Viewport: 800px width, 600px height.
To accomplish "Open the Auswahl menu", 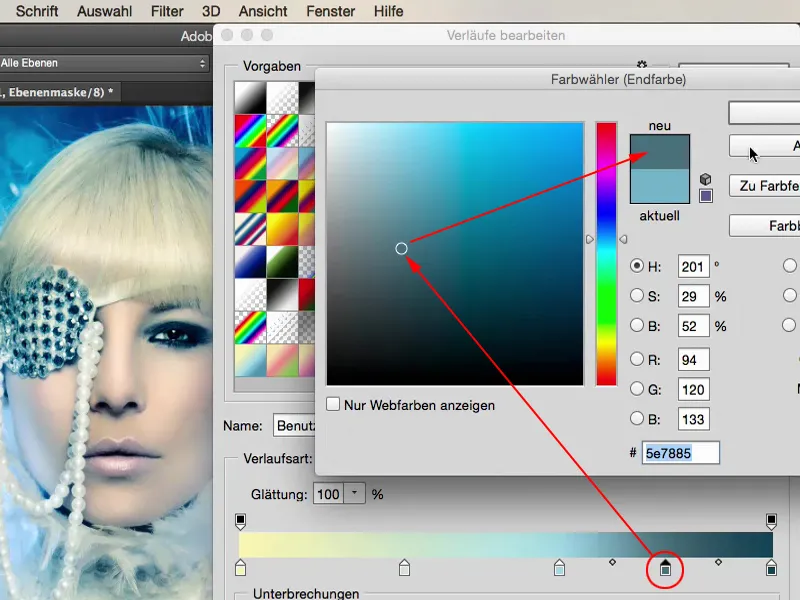I will coord(105,11).
